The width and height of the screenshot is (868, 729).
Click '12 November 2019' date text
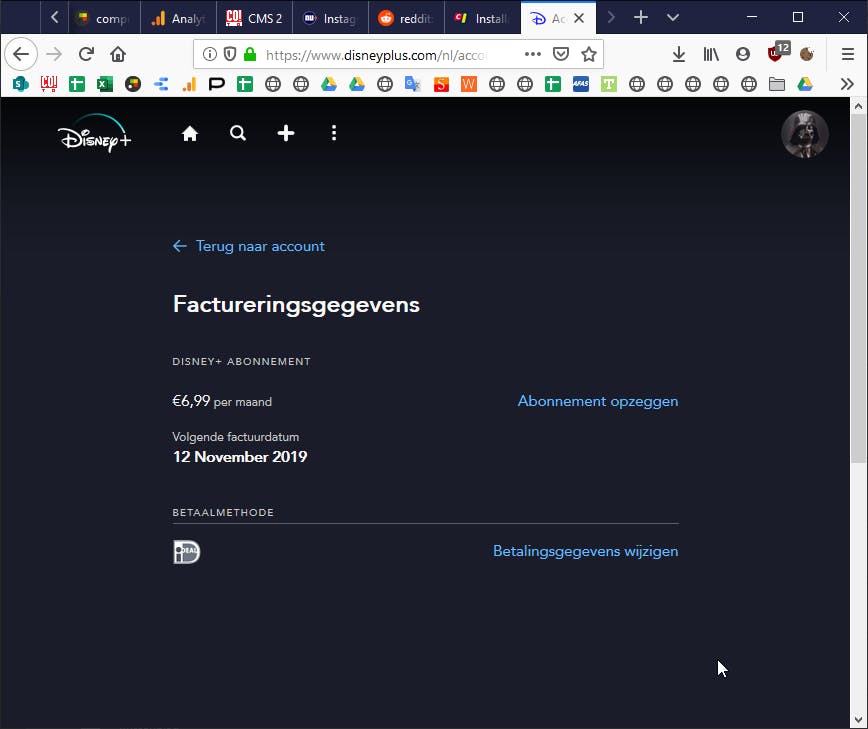[240, 457]
